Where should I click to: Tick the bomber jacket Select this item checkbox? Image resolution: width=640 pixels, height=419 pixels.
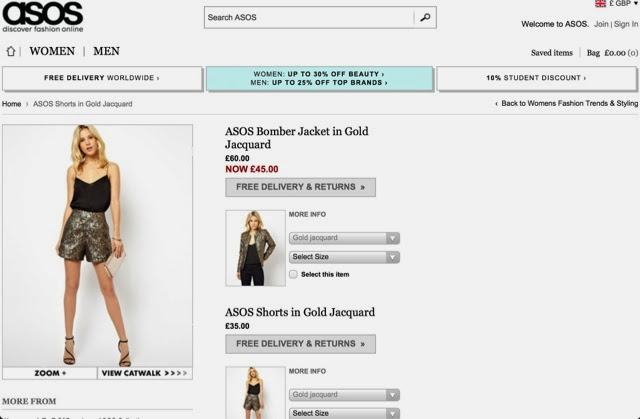click(293, 274)
